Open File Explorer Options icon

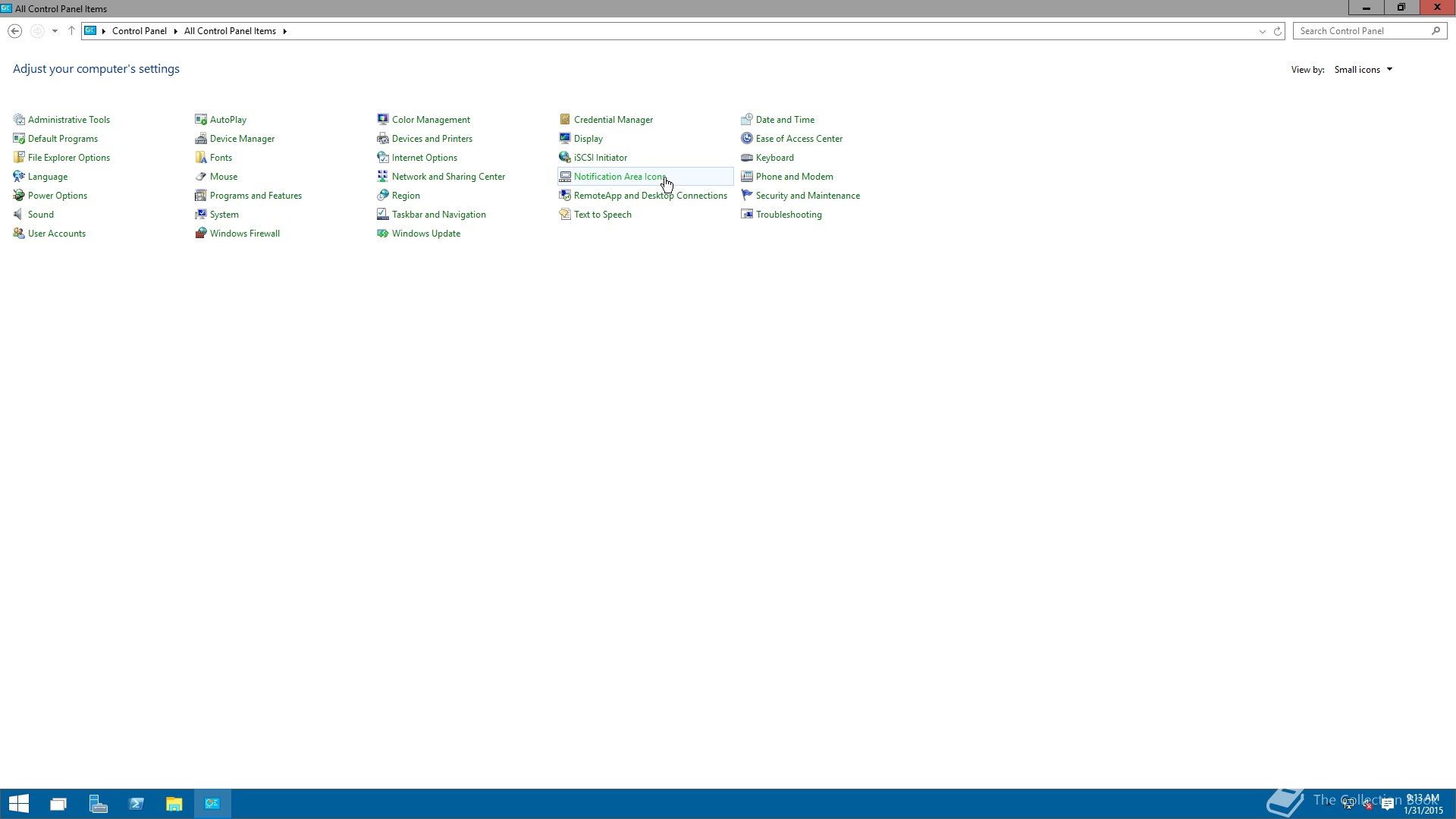tap(19, 158)
